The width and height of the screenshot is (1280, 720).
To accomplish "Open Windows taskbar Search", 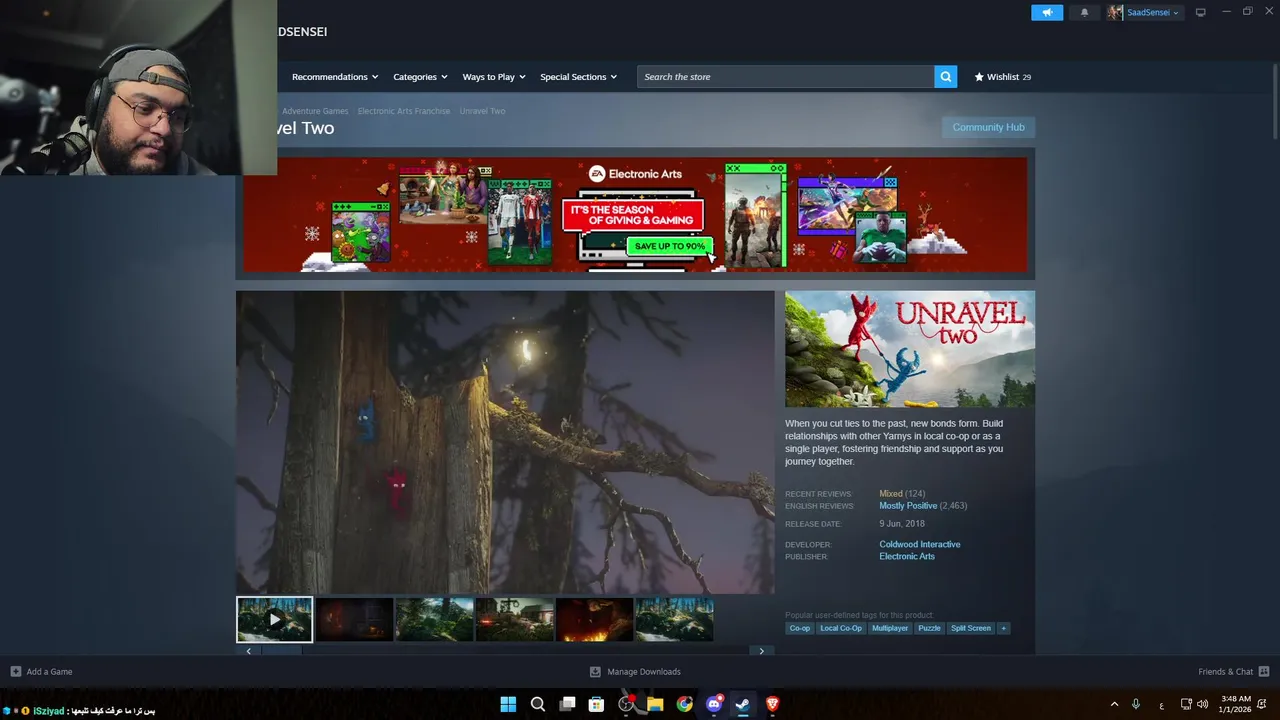I will coord(538,704).
